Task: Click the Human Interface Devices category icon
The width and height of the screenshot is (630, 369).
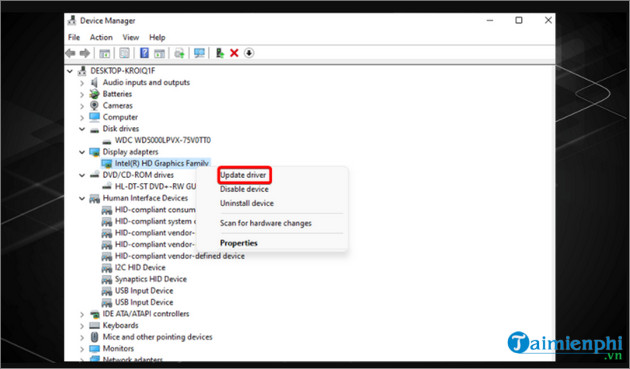Action: [94, 198]
